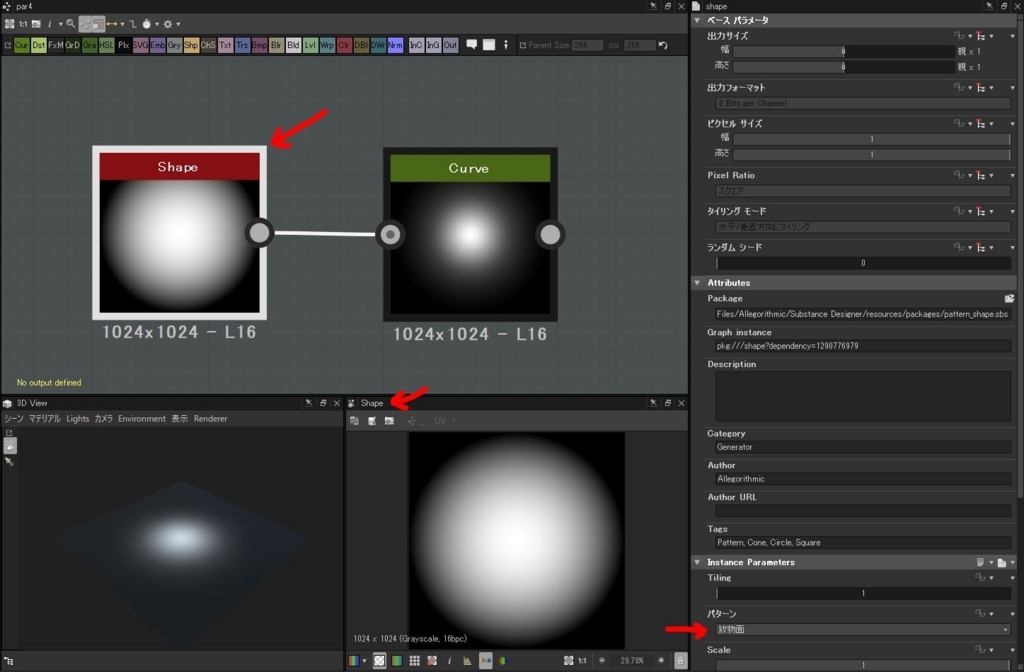Click the 出力サイズ 高さ slider
This screenshot has width=1024, height=672.
coord(843,67)
